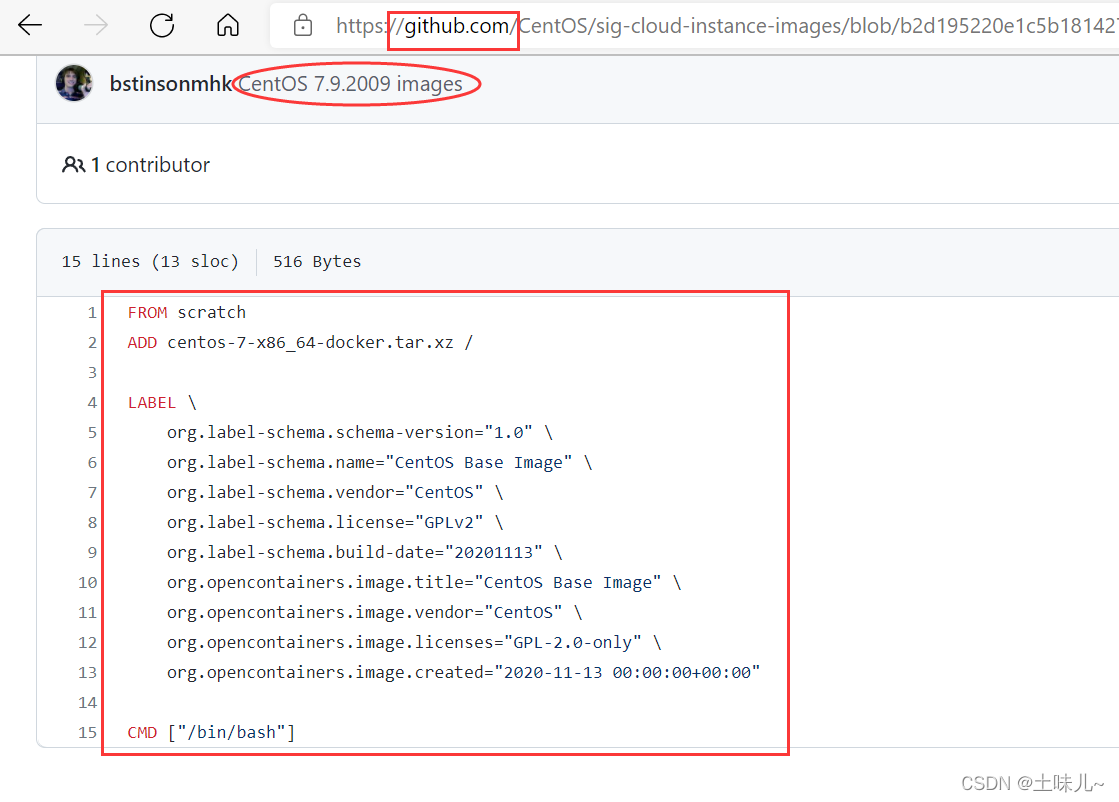Click the contributors people icon
The image size is (1119, 802).
[x=73, y=165]
